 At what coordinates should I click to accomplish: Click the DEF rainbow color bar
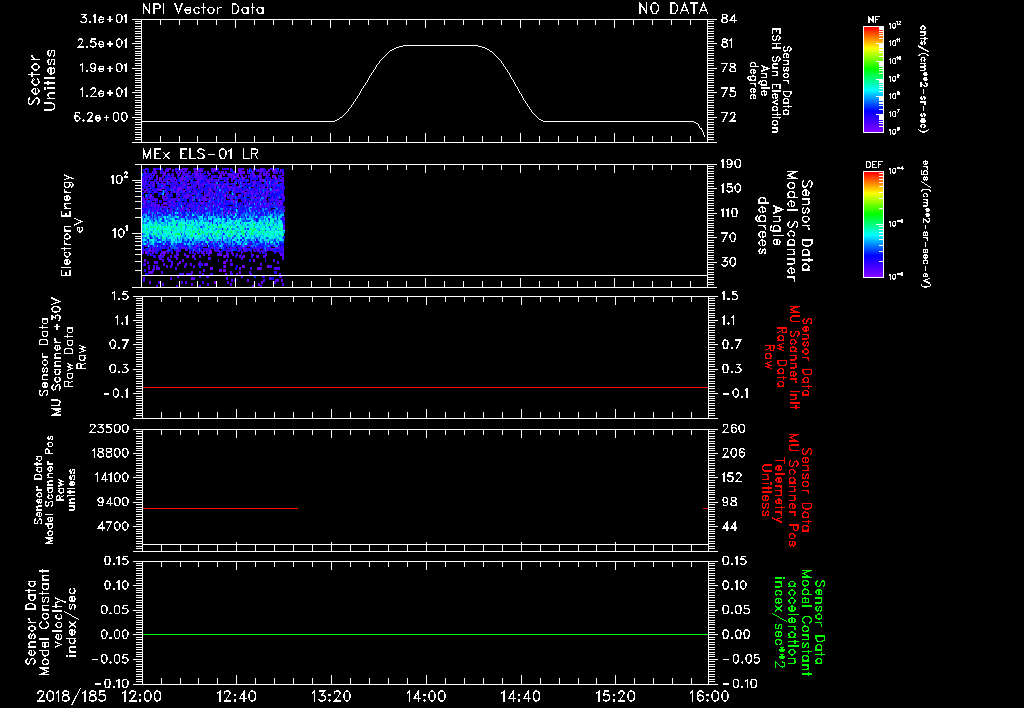[873, 224]
